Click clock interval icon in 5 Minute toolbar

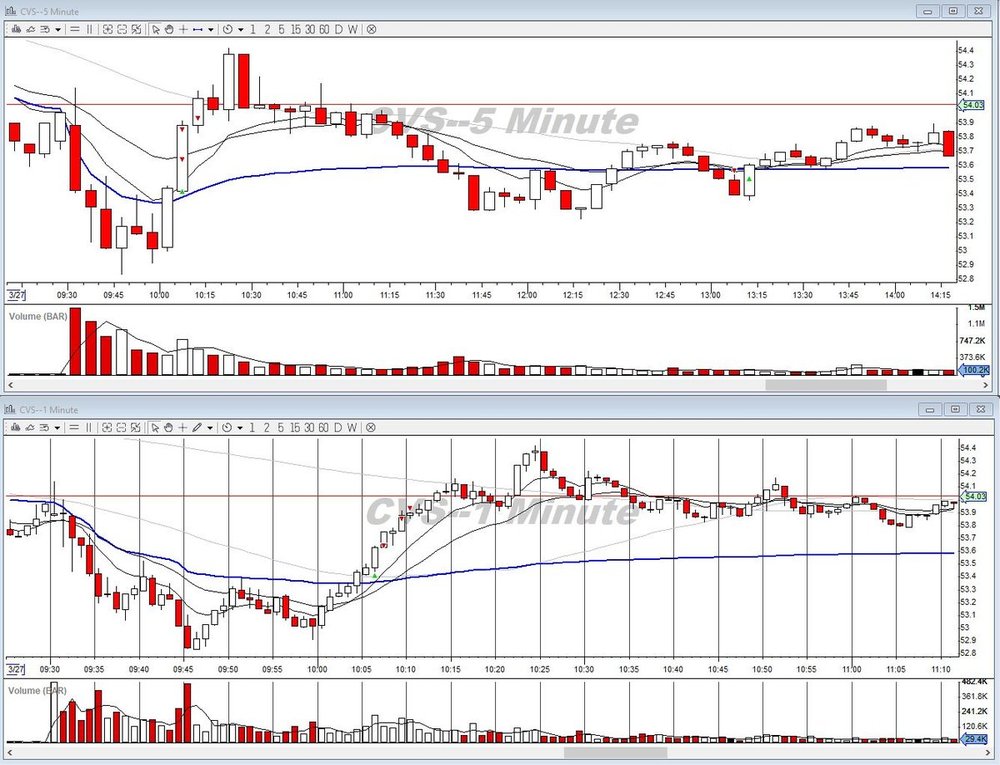coord(228,29)
